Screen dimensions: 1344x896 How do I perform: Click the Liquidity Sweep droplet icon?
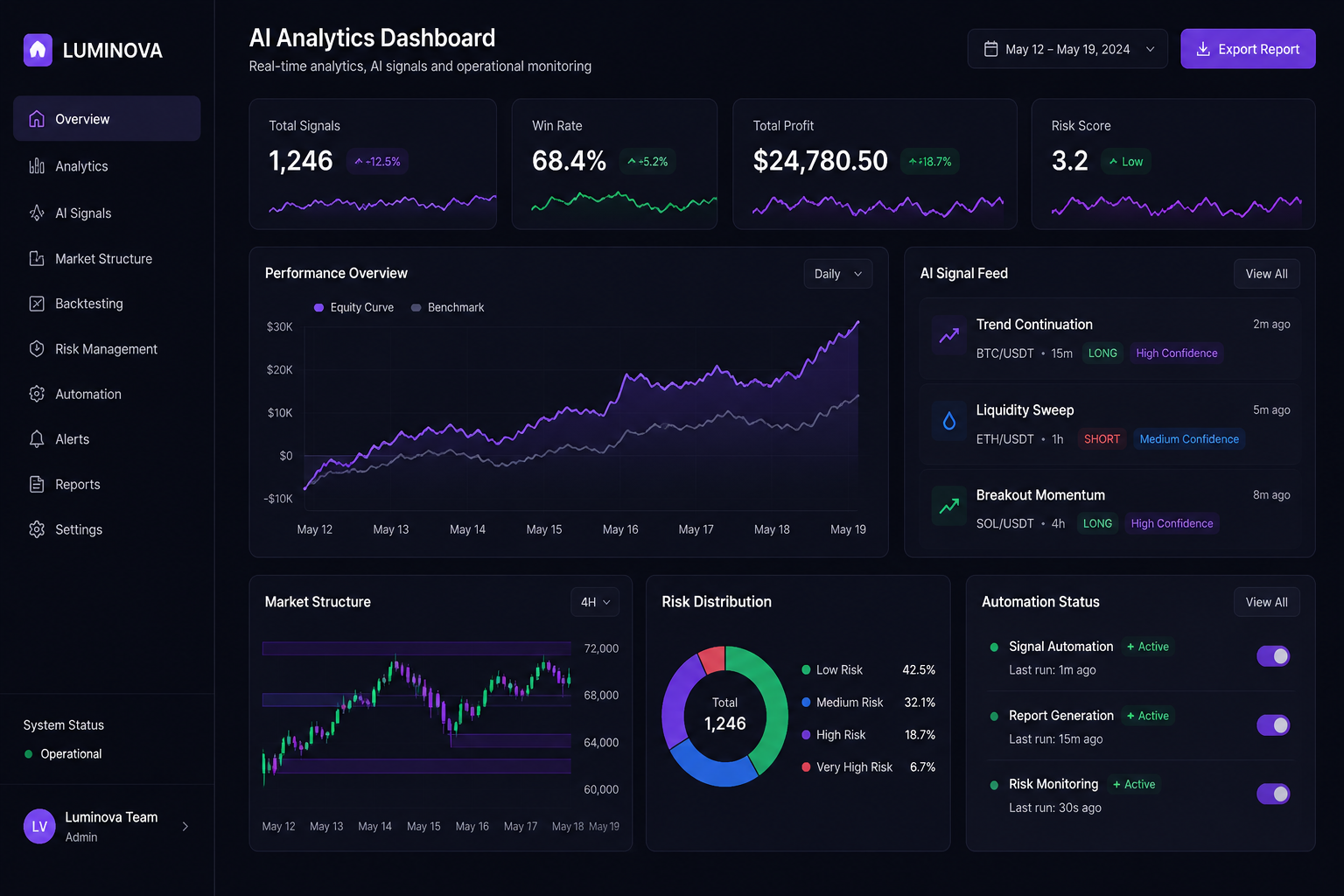pyautogui.click(x=949, y=421)
